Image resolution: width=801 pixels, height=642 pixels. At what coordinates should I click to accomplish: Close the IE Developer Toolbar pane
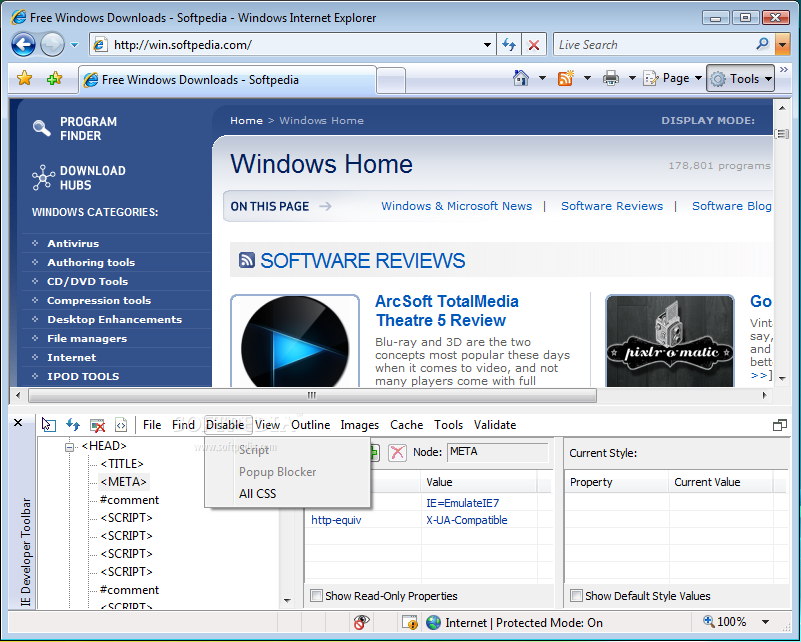18,423
